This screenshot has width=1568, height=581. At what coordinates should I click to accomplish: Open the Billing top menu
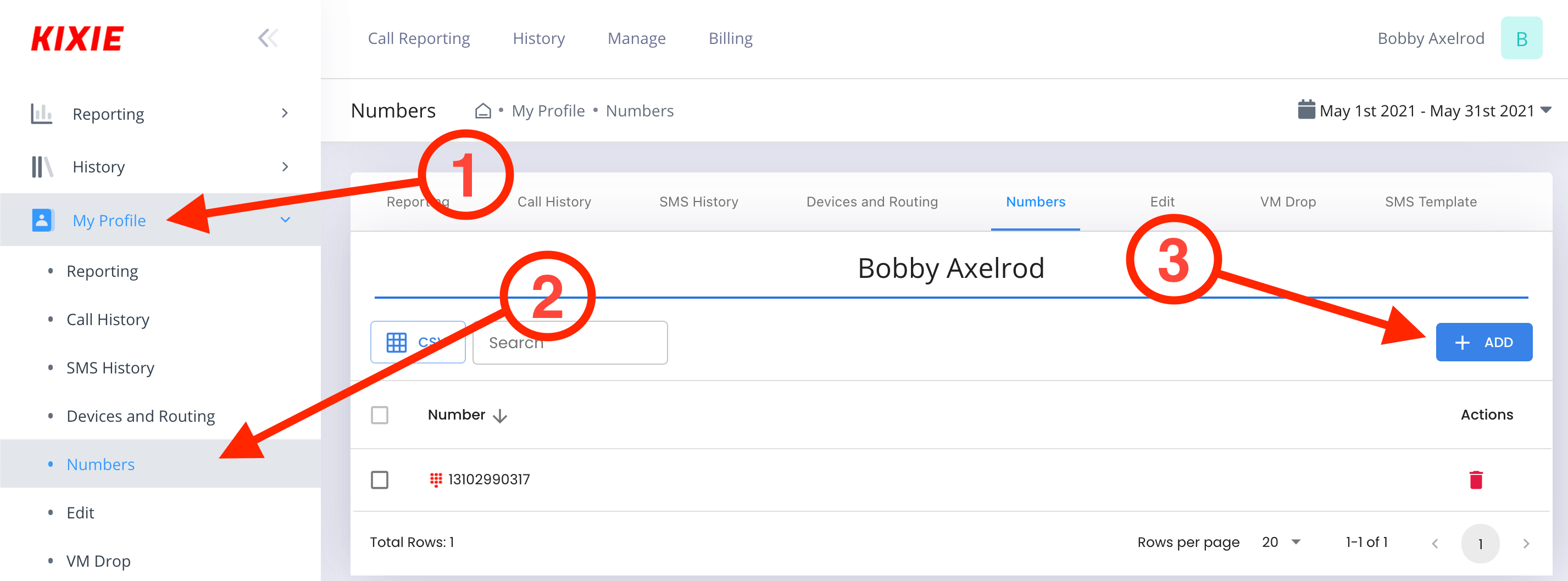pyautogui.click(x=730, y=38)
